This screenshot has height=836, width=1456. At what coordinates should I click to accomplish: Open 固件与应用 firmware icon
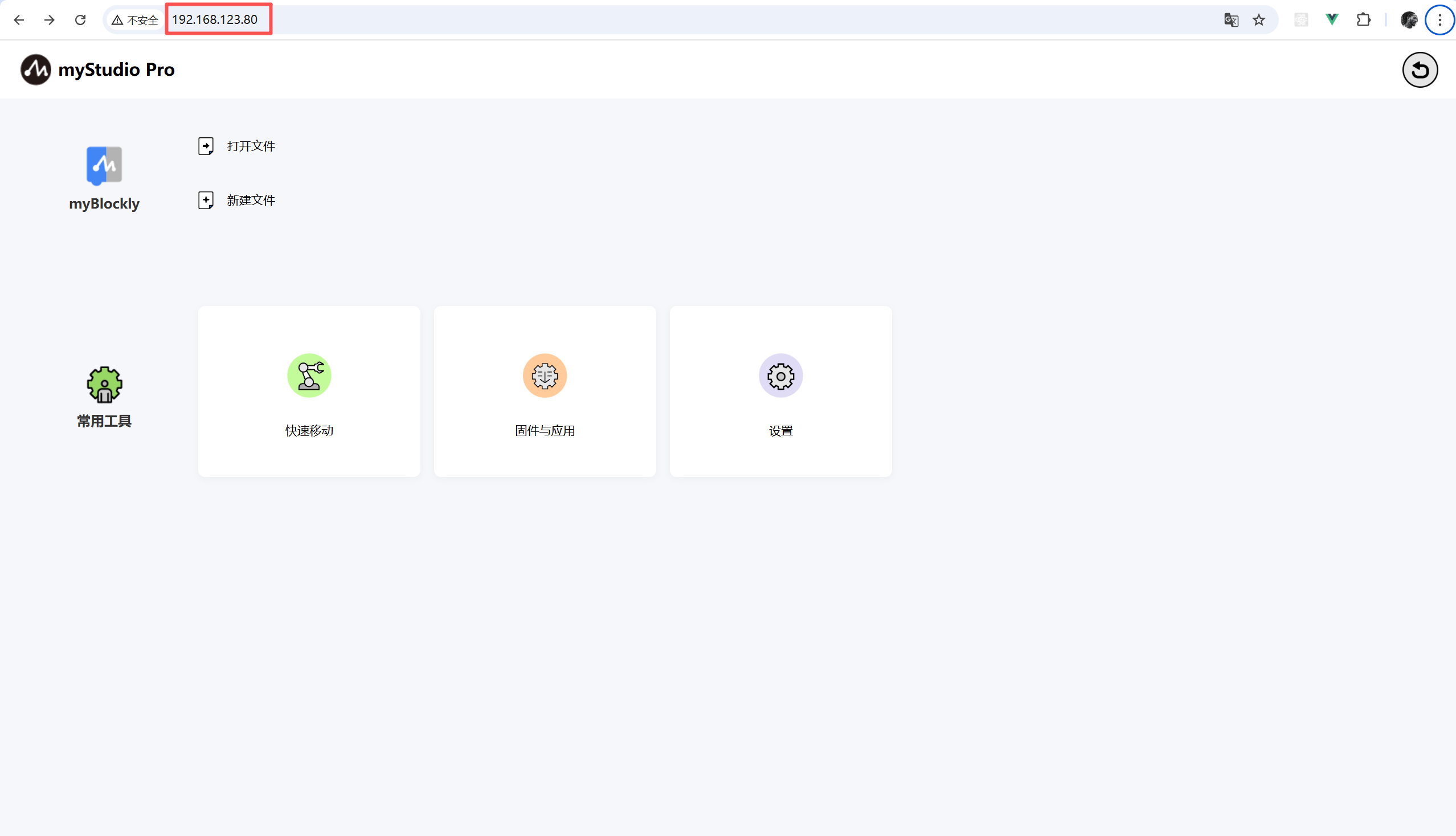coord(545,376)
